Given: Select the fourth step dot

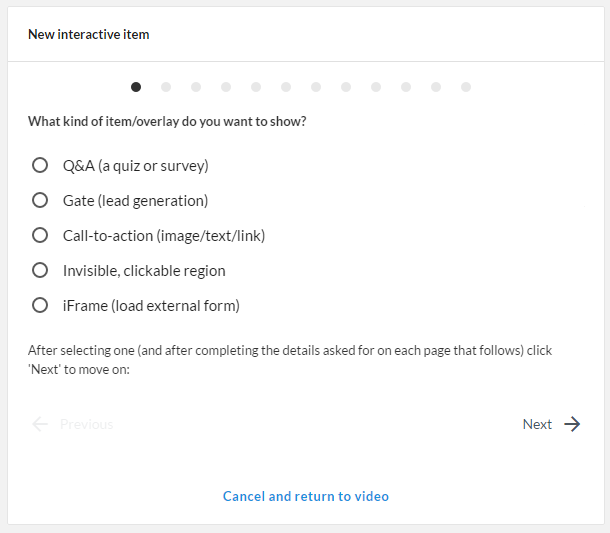Looking at the screenshot, I should tap(226, 87).
